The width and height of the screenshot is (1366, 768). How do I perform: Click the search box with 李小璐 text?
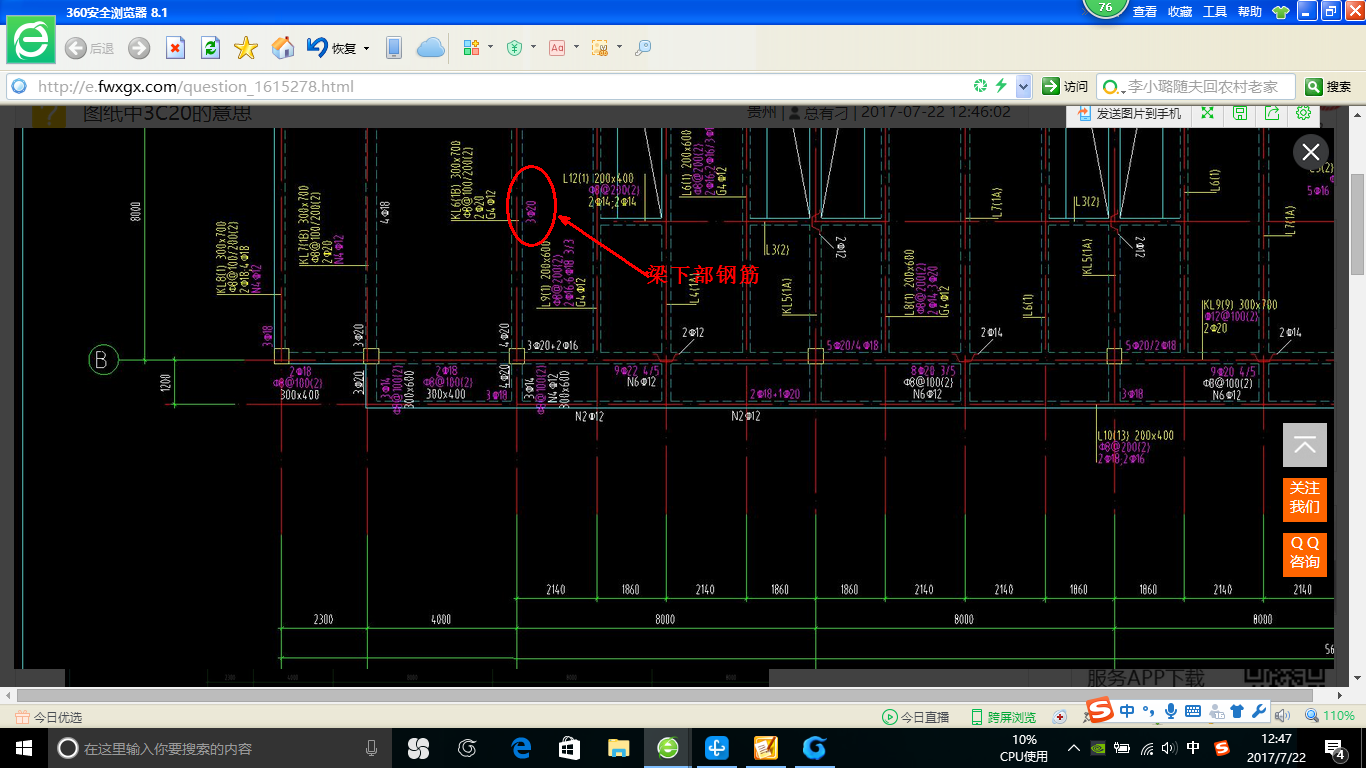(x=1195, y=87)
